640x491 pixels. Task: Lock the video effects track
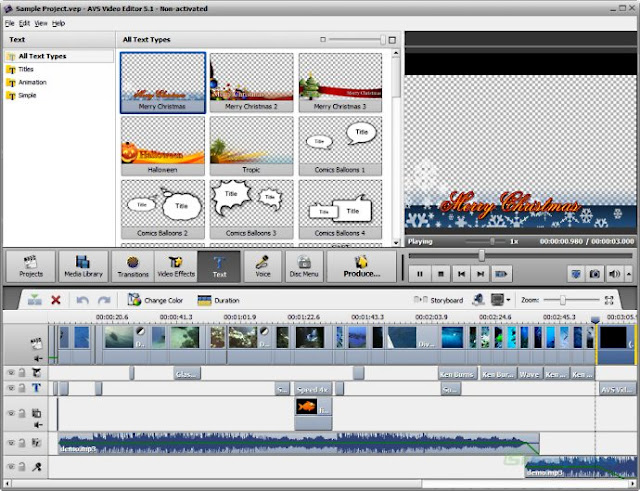tap(22, 372)
